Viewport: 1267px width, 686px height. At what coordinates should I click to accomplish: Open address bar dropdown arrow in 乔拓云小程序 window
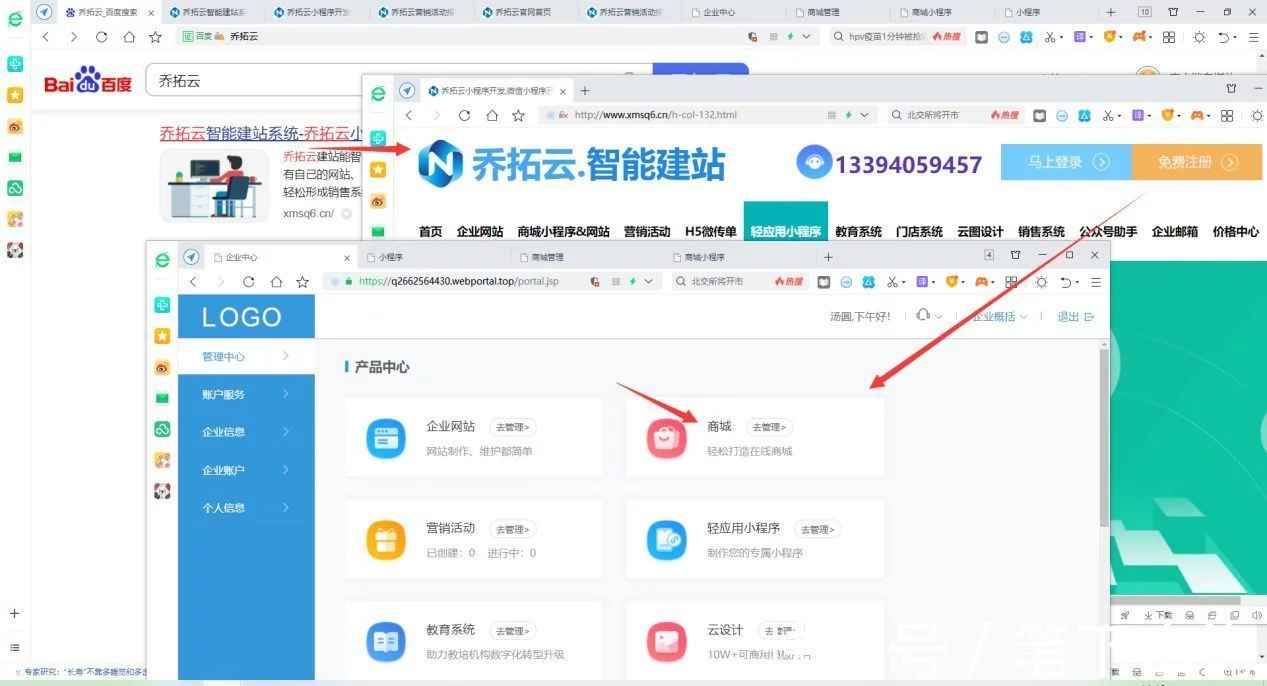pyautogui.click(x=864, y=115)
